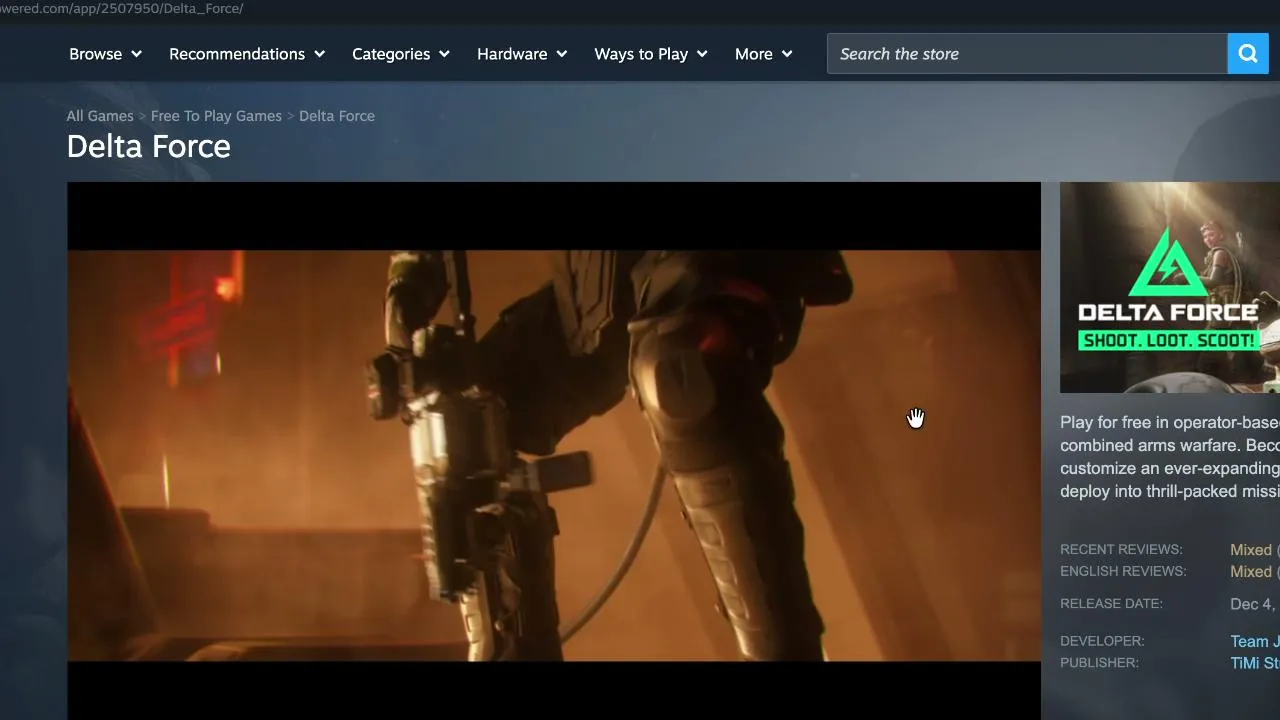Focus the Search the store field
Viewport: 1280px width, 720px height.
click(1027, 54)
